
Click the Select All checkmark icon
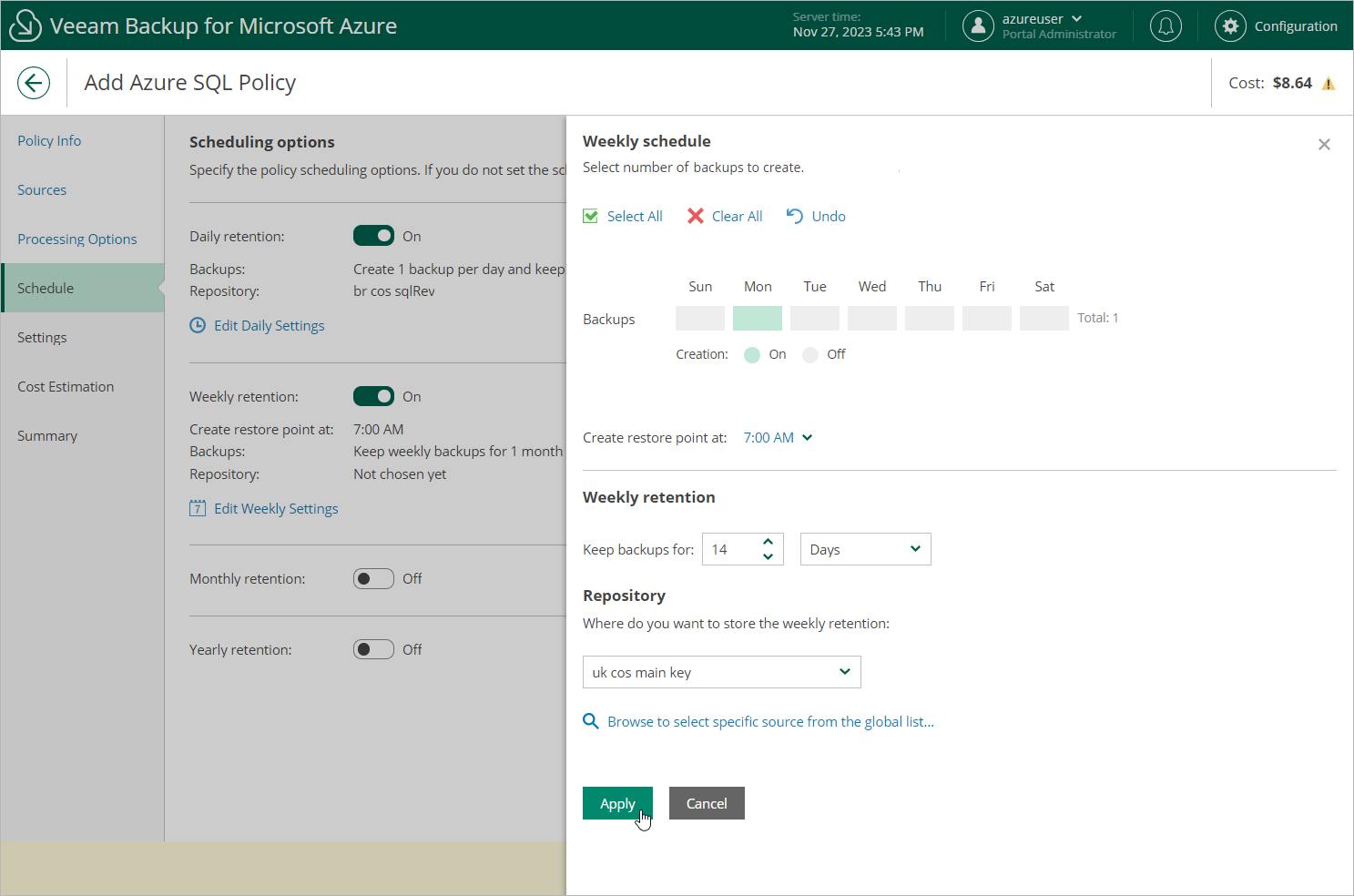591,216
